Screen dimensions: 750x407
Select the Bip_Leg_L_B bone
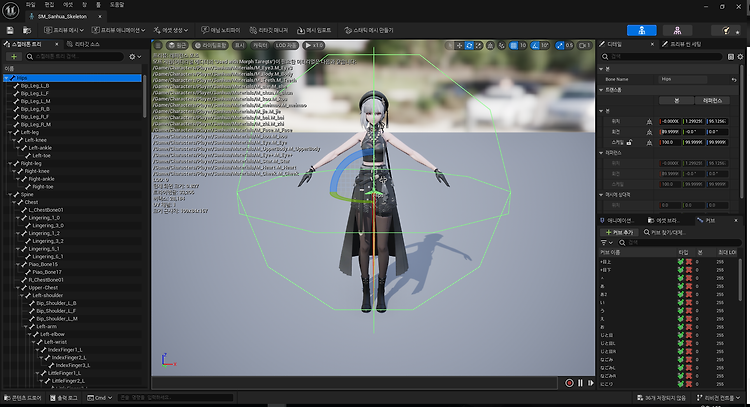pyautogui.click(x=34, y=86)
